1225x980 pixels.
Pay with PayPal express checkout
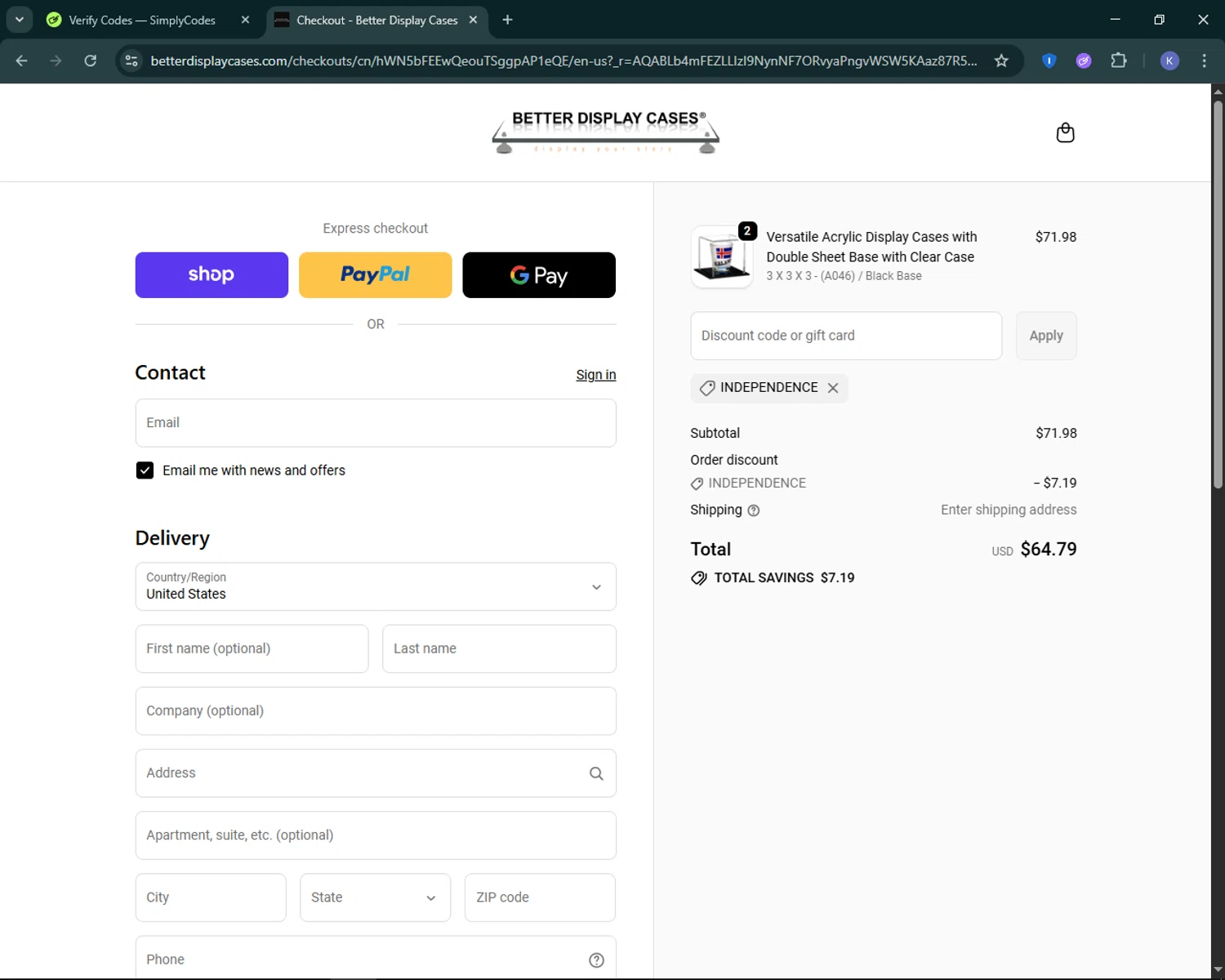click(376, 275)
